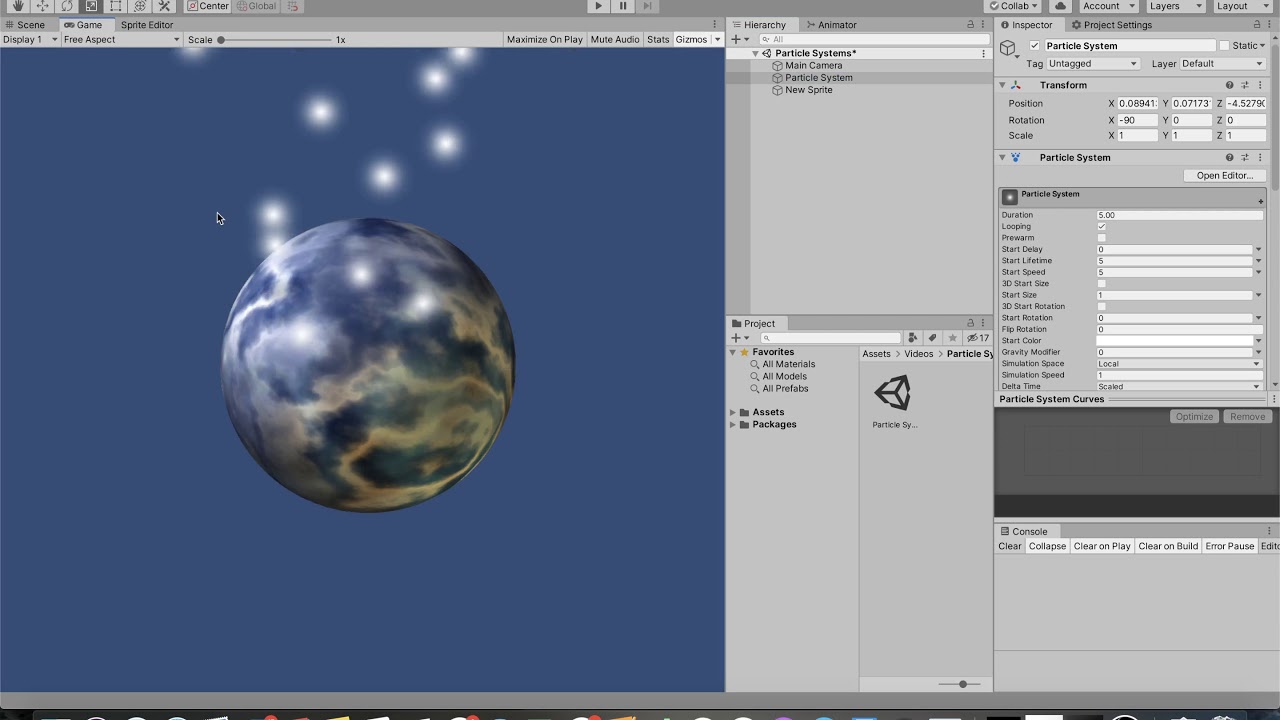Open Transform component help icon
The width and height of the screenshot is (1280, 720).
coord(1230,85)
